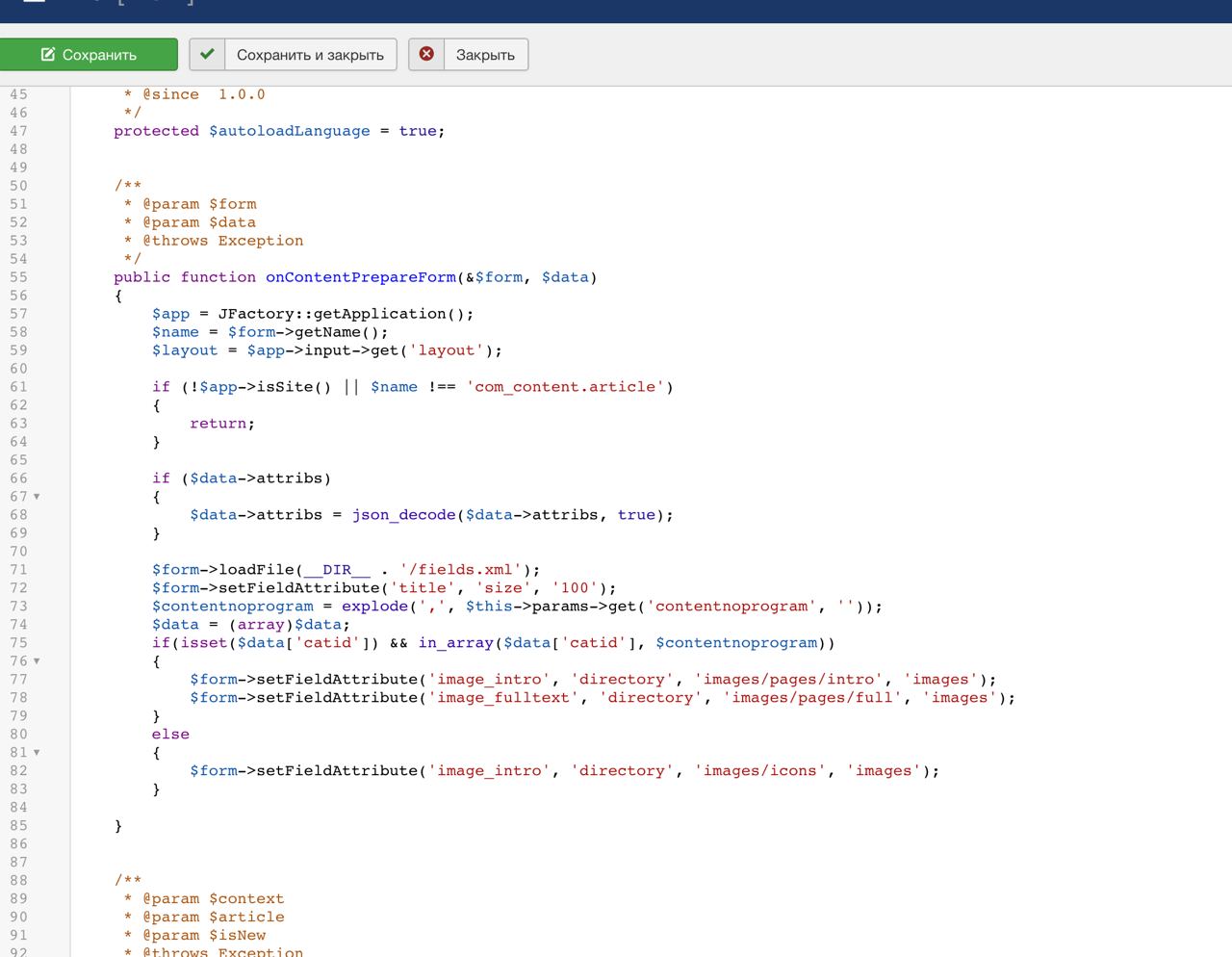This screenshot has width=1232, height=957.
Task: Click the "$data = (array)$data;" line
Action: point(251,625)
